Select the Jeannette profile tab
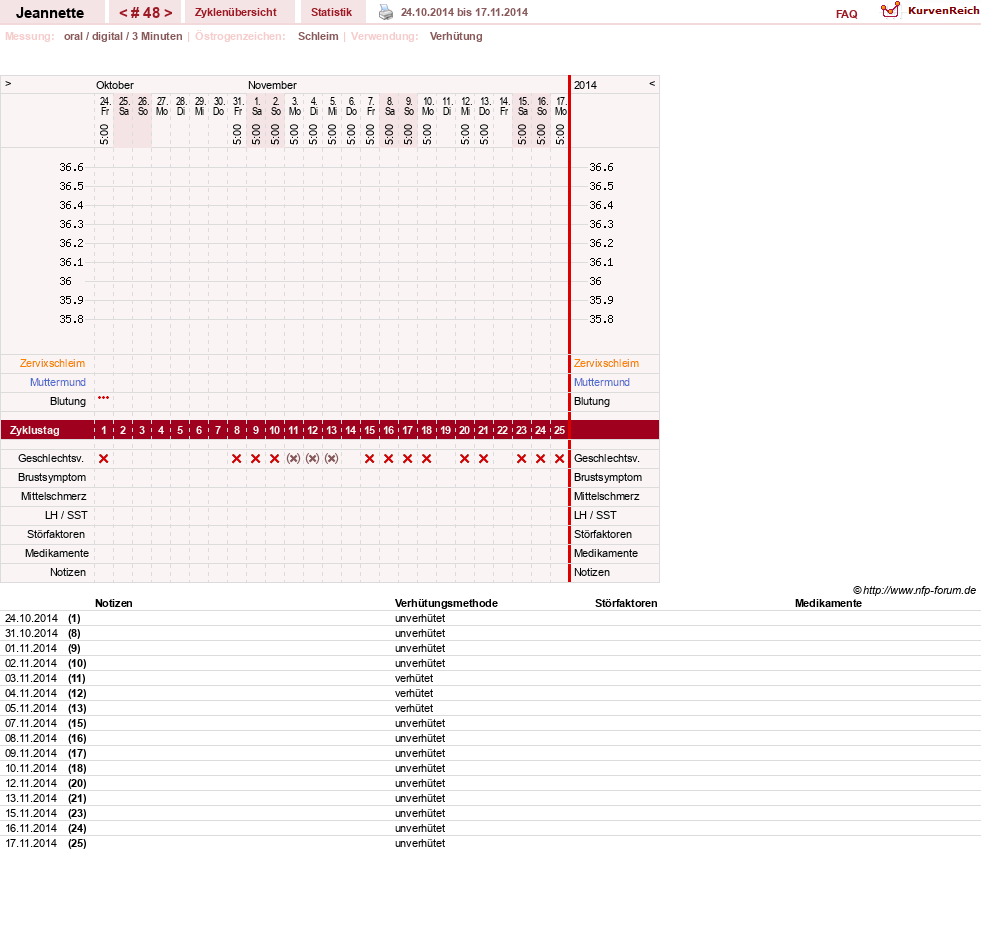Viewport: 981px width, 942px height. [50, 13]
